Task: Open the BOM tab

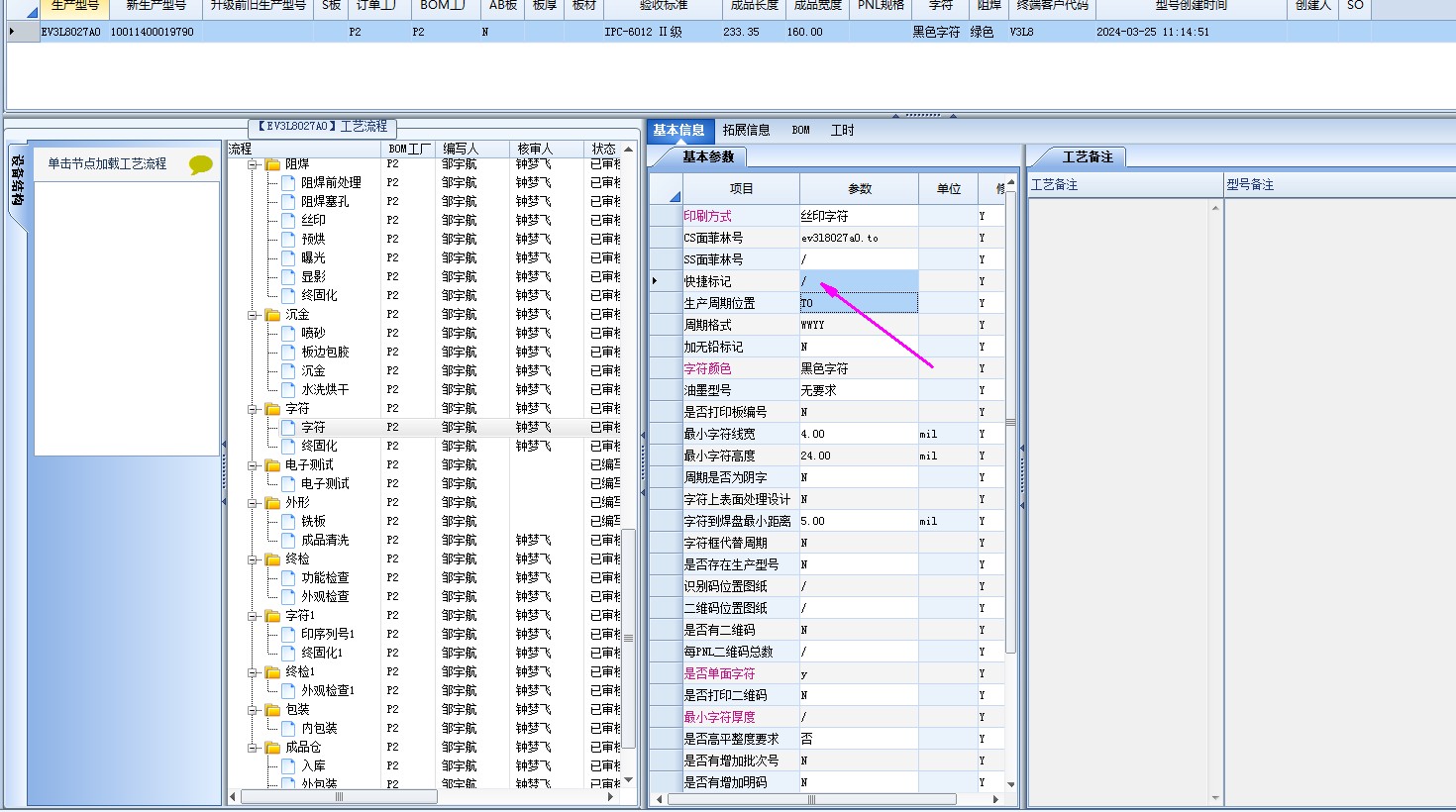Action: click(800, 130)
